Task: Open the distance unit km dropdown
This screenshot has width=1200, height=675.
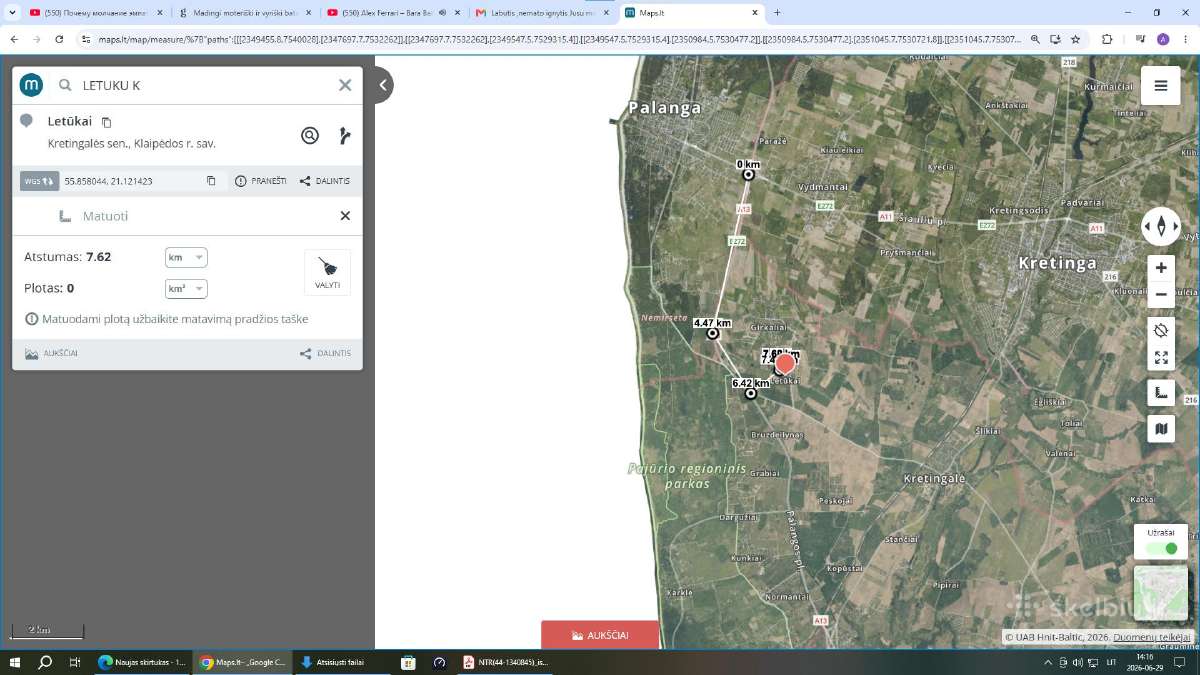Action: pos(186,257)
